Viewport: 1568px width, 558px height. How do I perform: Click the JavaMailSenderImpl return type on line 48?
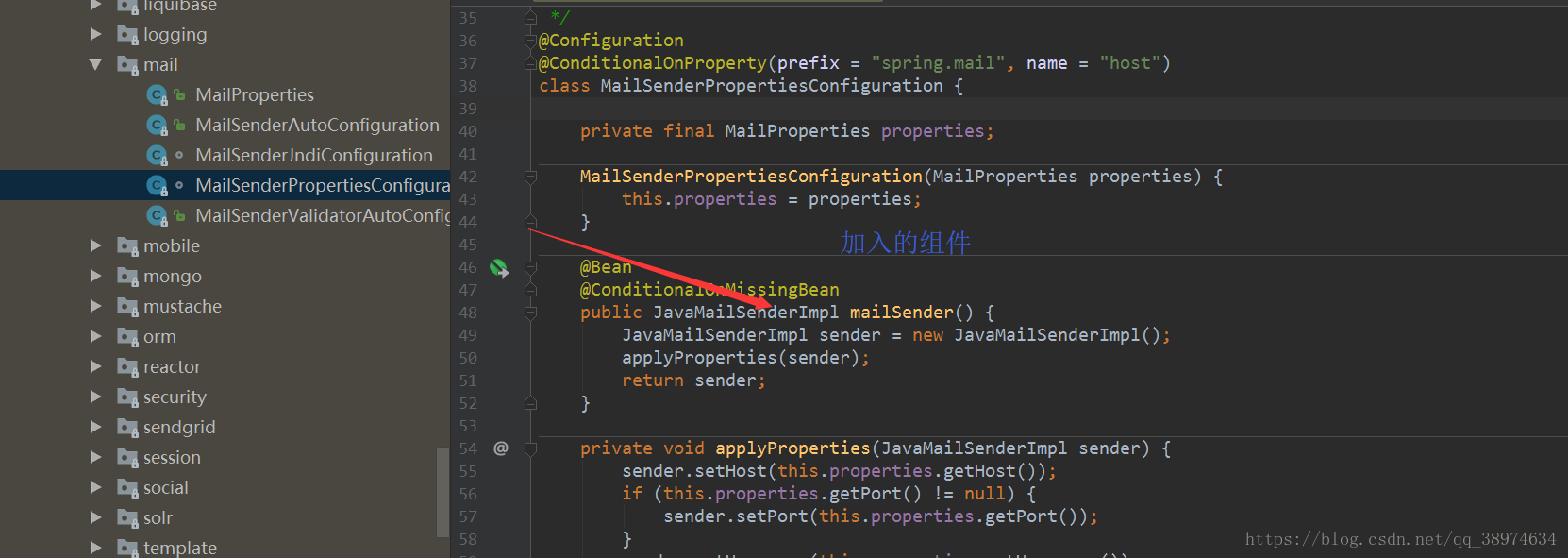coord(745,313)
